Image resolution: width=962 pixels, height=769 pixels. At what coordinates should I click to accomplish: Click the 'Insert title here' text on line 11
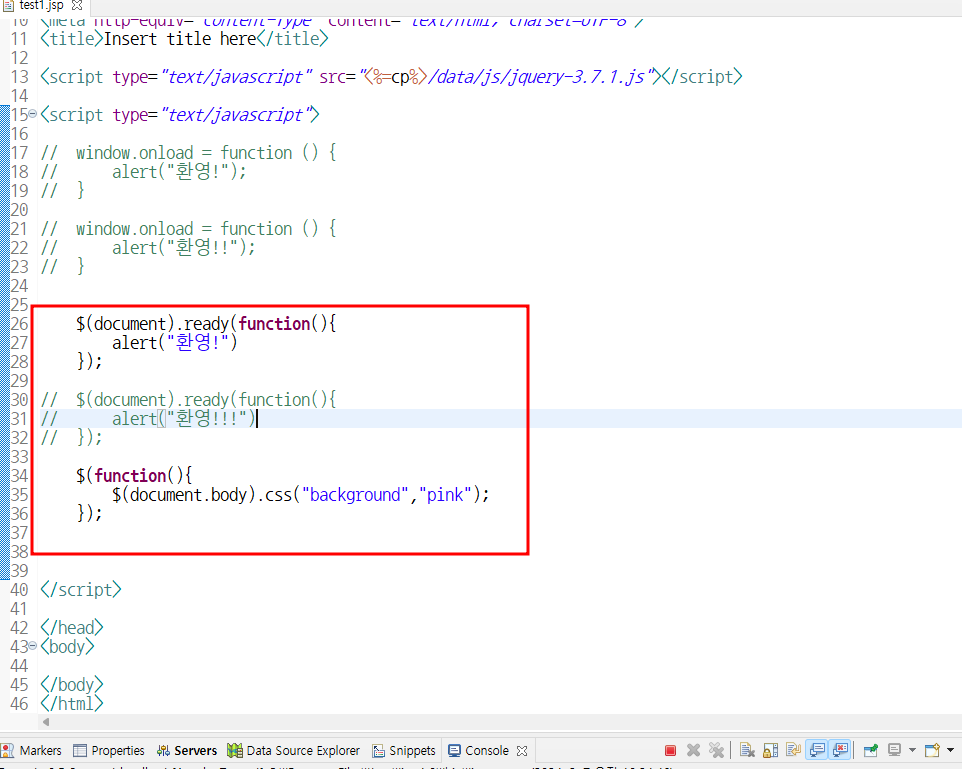click(x=180, y=39)
